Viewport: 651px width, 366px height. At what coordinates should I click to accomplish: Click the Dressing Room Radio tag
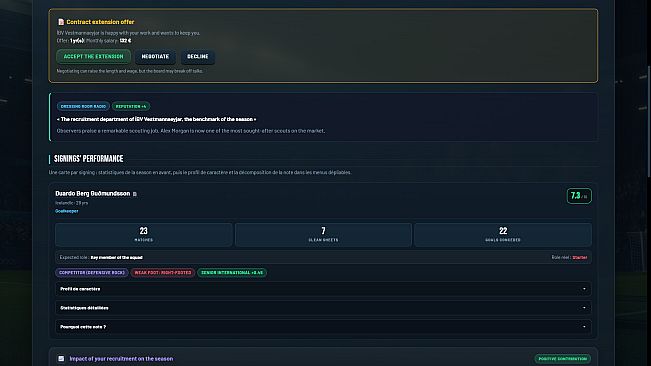83,106
